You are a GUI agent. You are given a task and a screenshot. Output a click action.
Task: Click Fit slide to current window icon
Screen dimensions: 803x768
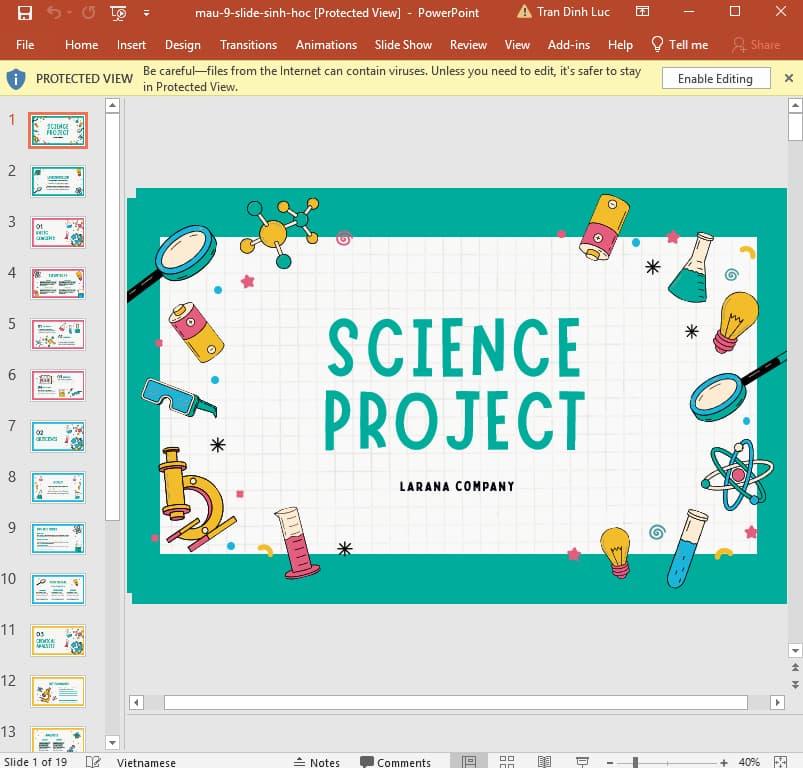click(781, 761)
